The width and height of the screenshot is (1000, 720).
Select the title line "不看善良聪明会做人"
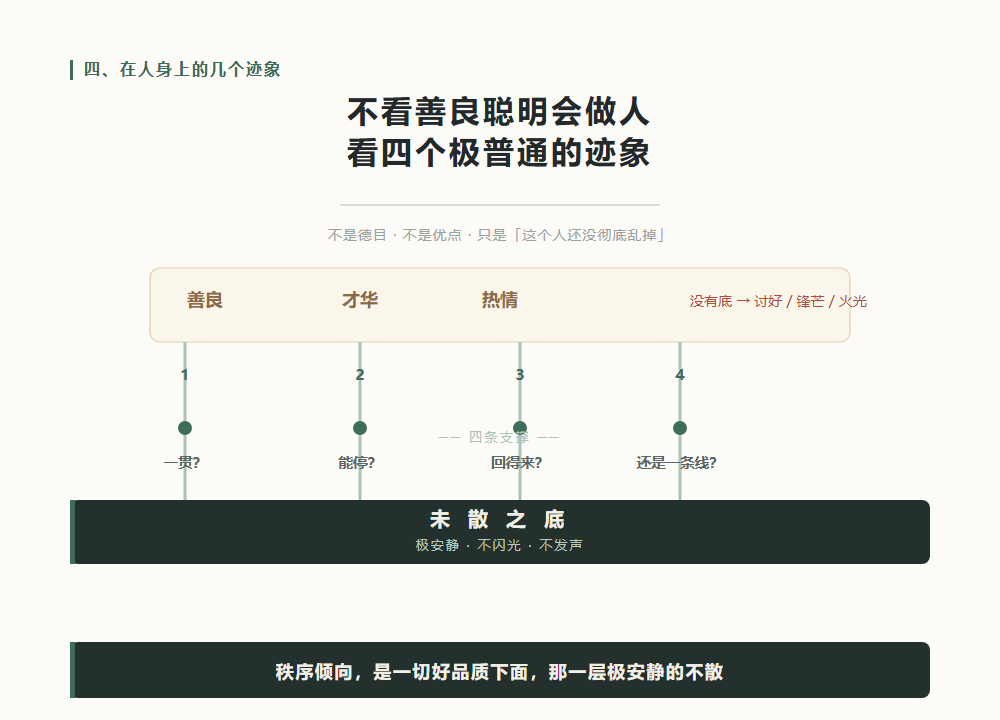pyautogui.click(x=499, y=112)
